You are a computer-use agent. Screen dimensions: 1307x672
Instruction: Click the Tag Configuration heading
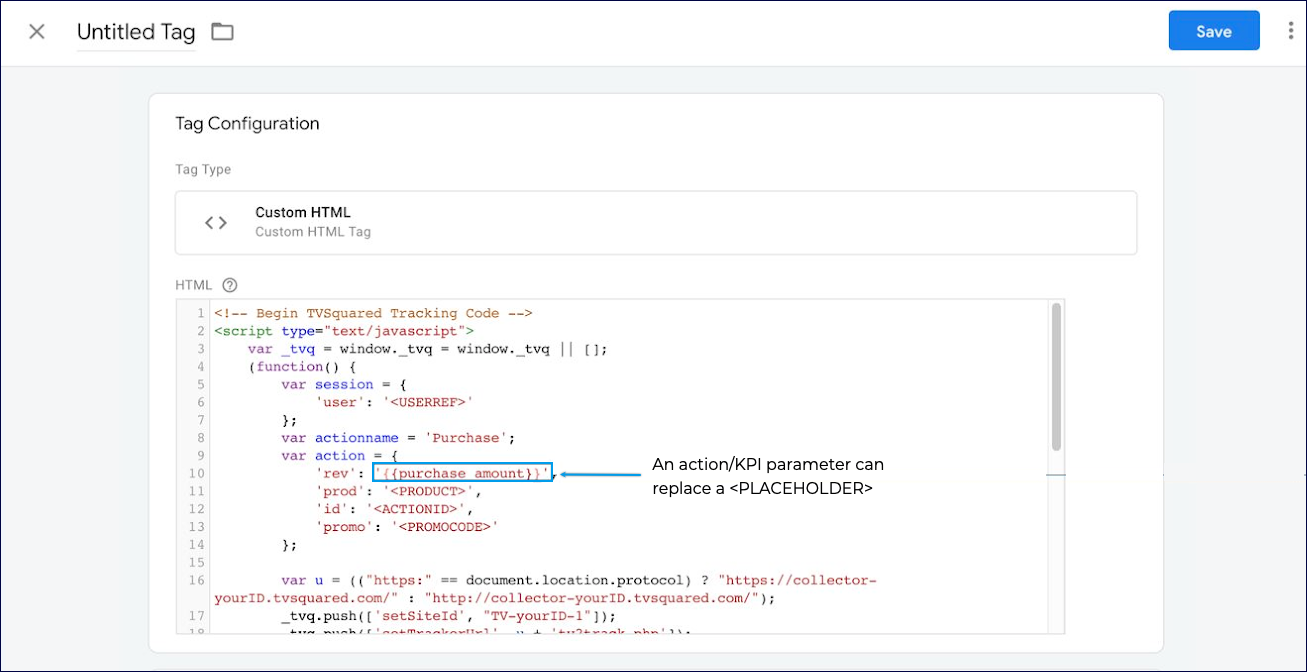[247, 124]
